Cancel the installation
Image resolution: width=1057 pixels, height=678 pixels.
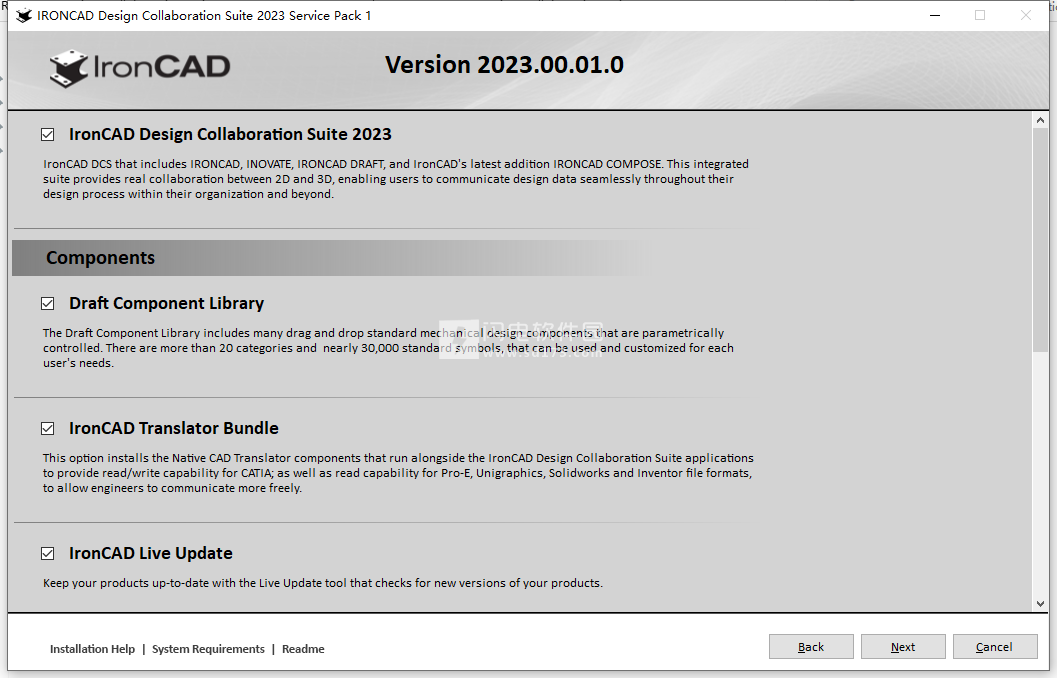pos(994,647)
